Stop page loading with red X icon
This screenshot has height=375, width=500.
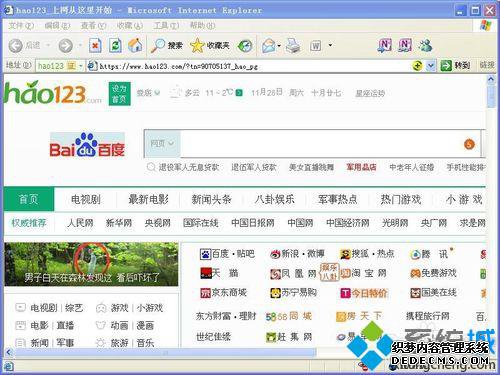pyautogui.click(x=95, y=46)
